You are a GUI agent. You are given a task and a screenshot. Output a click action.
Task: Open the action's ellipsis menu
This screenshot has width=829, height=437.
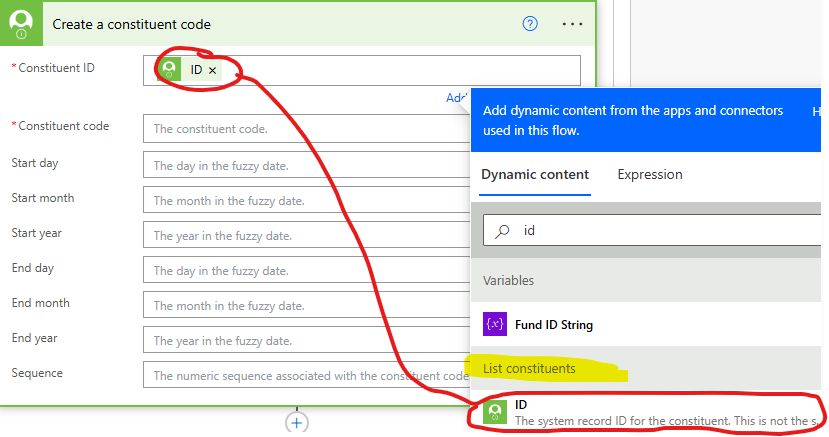[x=572, y=24]
